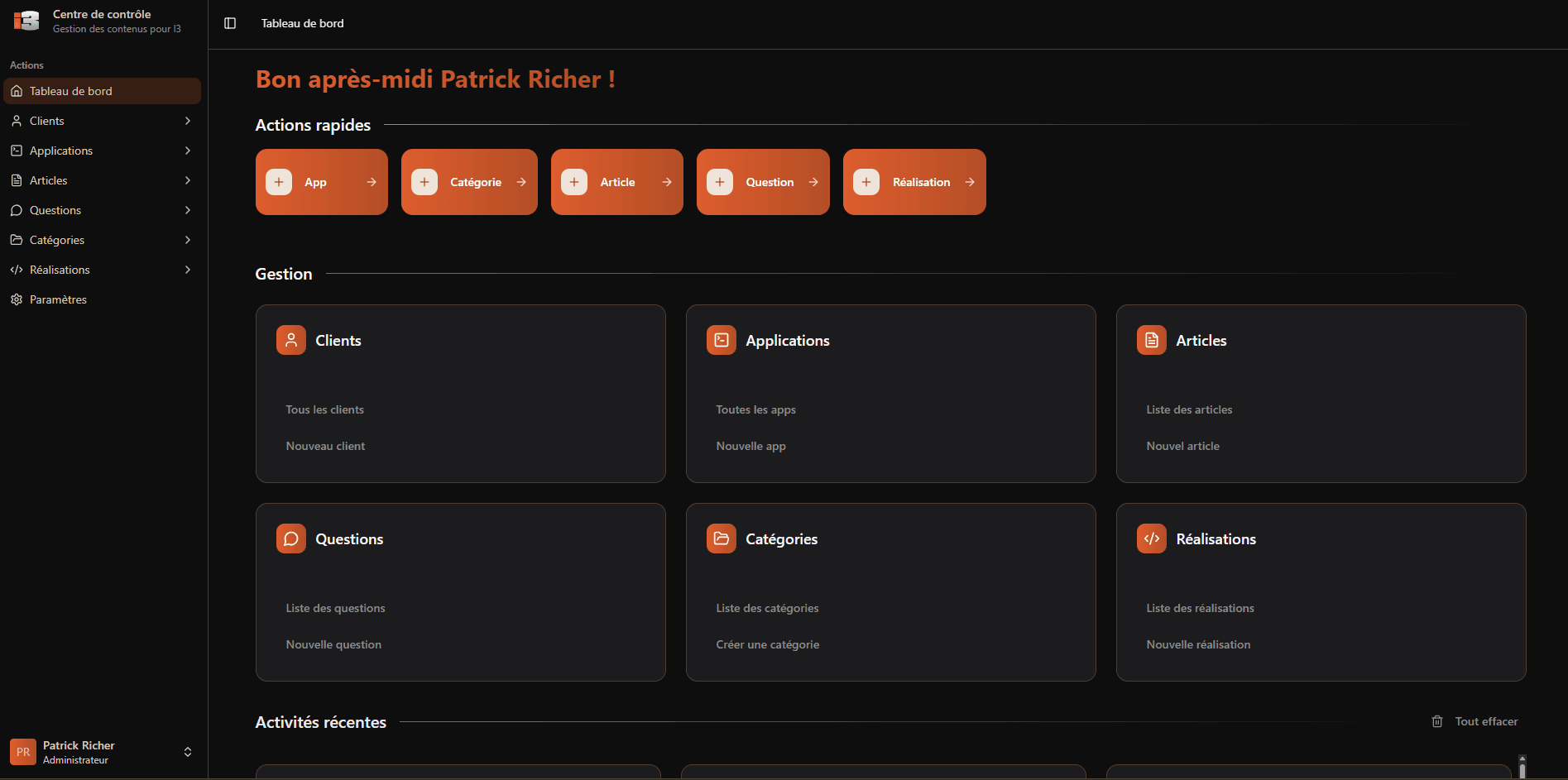1568x780 pixels.
Task: Open Paramètres in the sidebar
Action: pos(103,299)
